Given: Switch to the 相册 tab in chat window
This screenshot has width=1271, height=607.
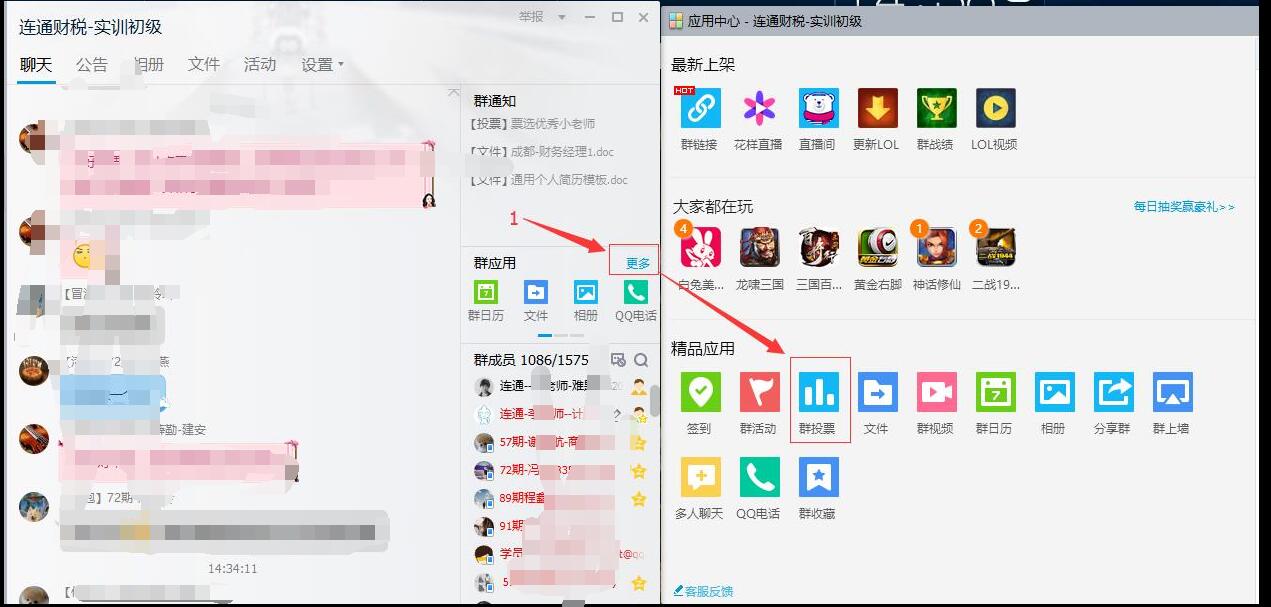Looking at the screenshot, I should (148, 64).
